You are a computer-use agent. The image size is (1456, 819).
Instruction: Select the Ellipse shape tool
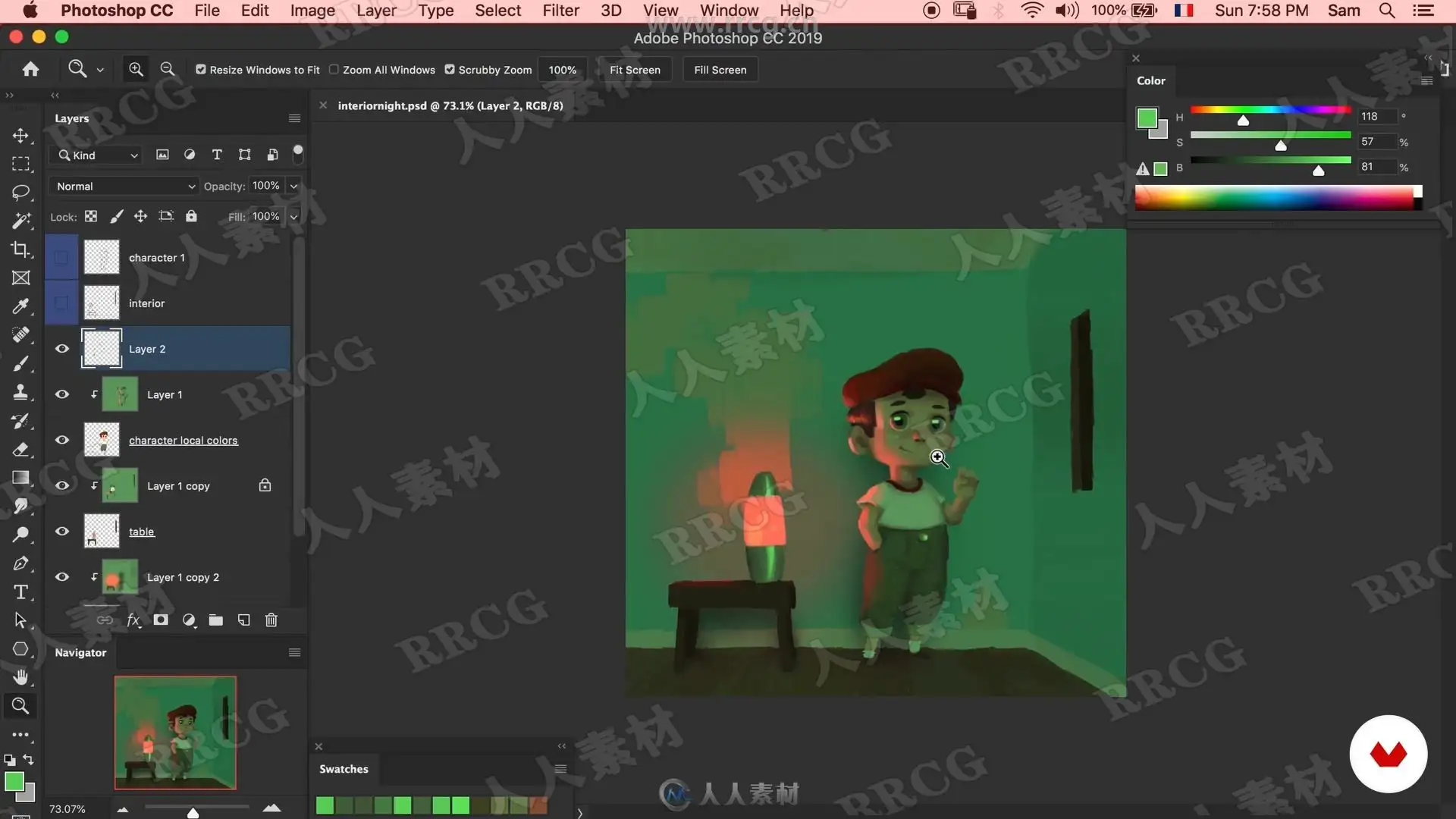(x=20, y=649)
